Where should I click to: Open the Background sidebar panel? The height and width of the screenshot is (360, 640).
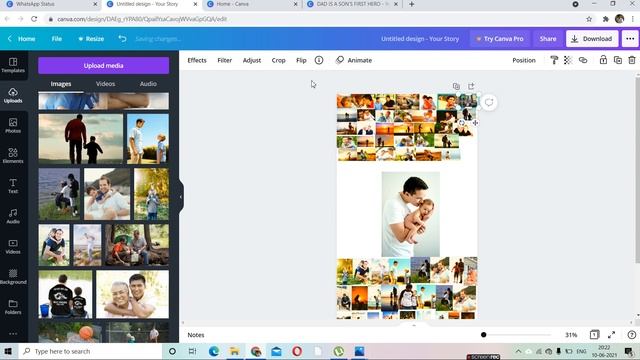(13, 277)
